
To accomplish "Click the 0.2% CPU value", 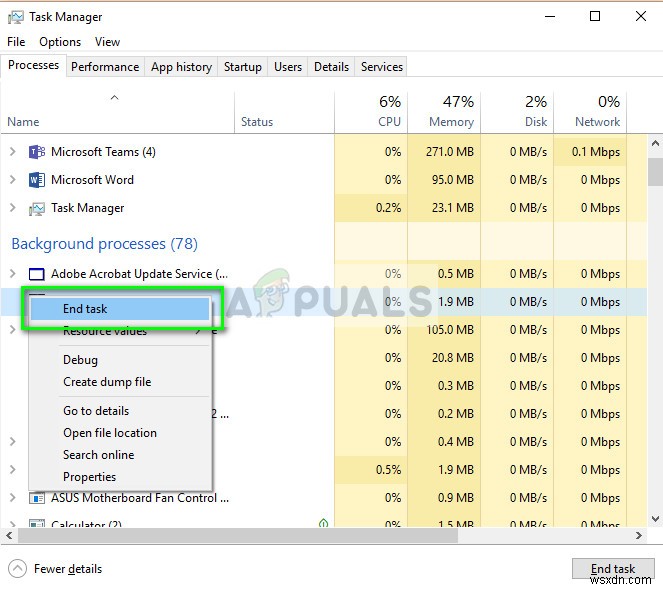I will [x=389, y=208].
